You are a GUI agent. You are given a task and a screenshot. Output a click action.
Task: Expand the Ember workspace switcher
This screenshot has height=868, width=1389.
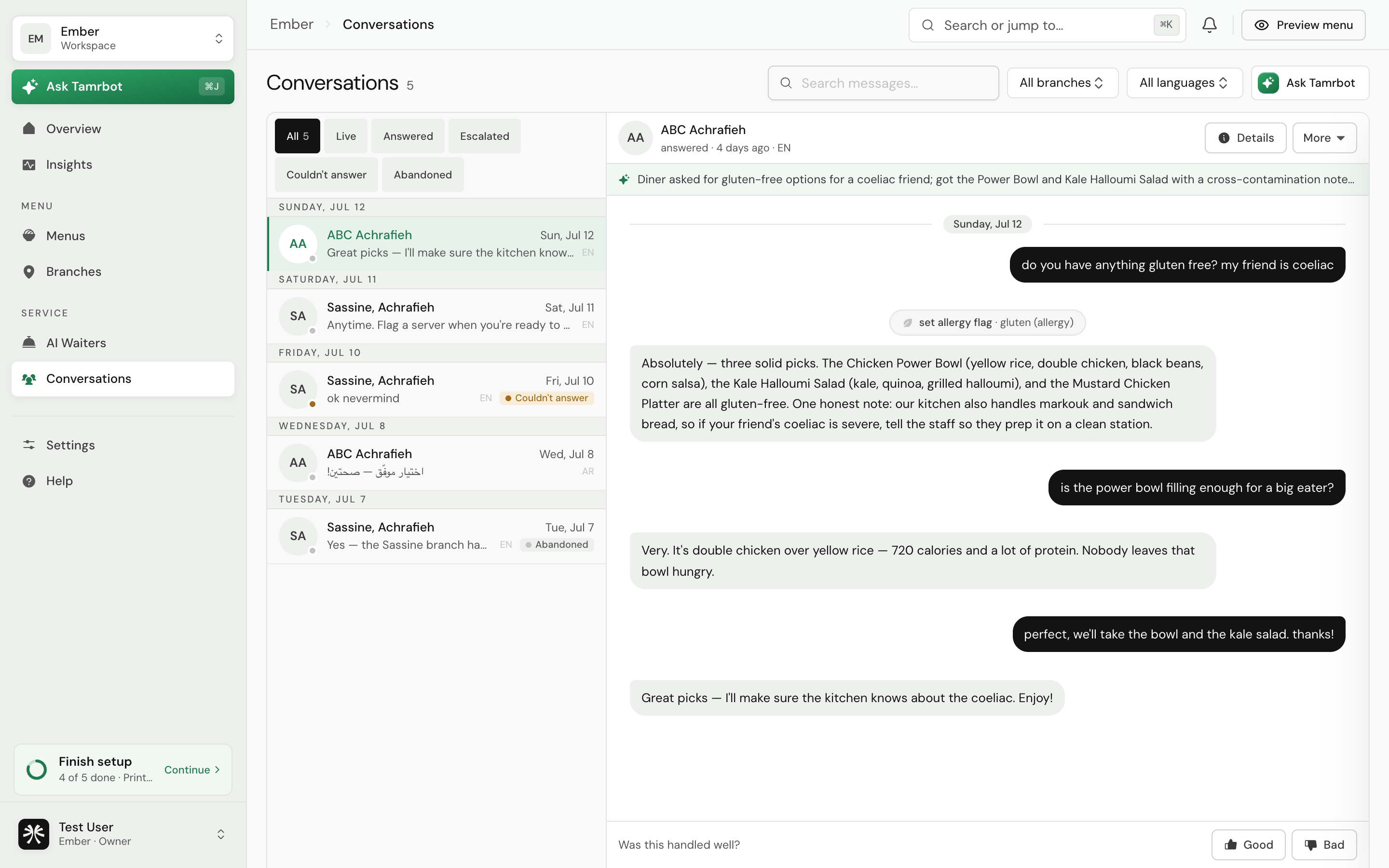[218, 39]
